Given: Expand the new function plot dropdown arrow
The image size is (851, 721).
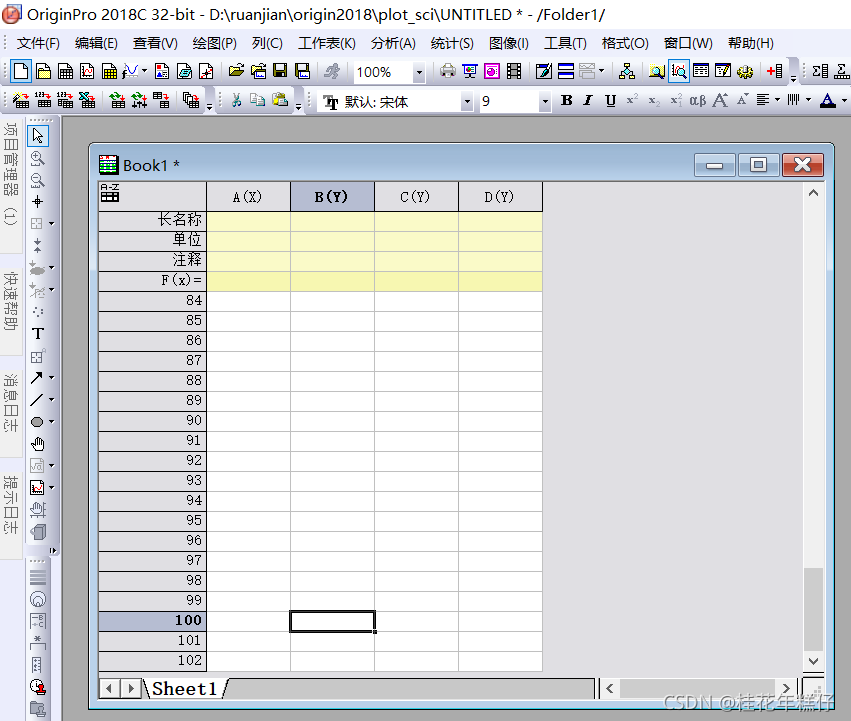Looking at the screenshot, I should point(144,71).
